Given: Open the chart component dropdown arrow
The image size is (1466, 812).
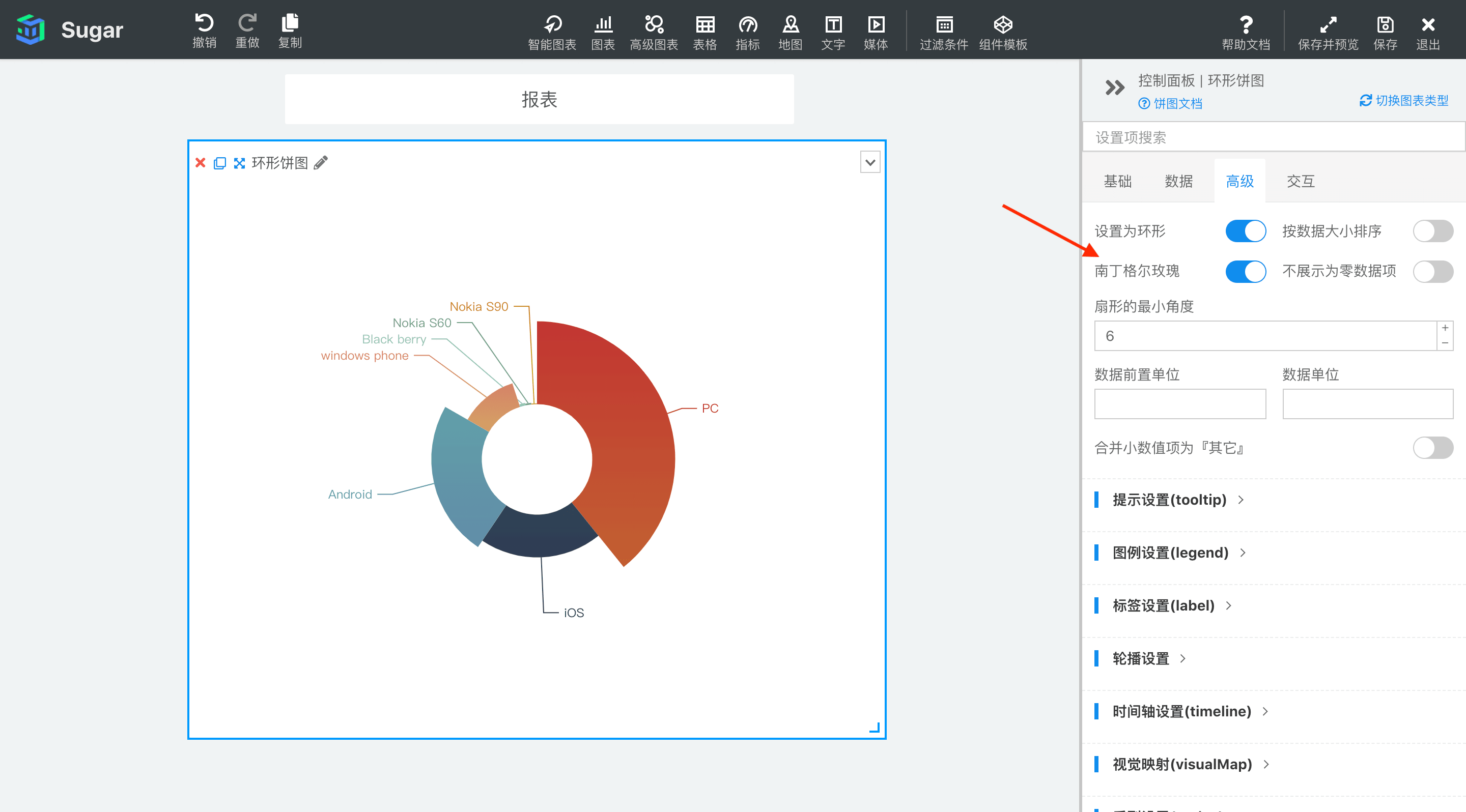Looking at the screenshot, I should click(870, 162).
